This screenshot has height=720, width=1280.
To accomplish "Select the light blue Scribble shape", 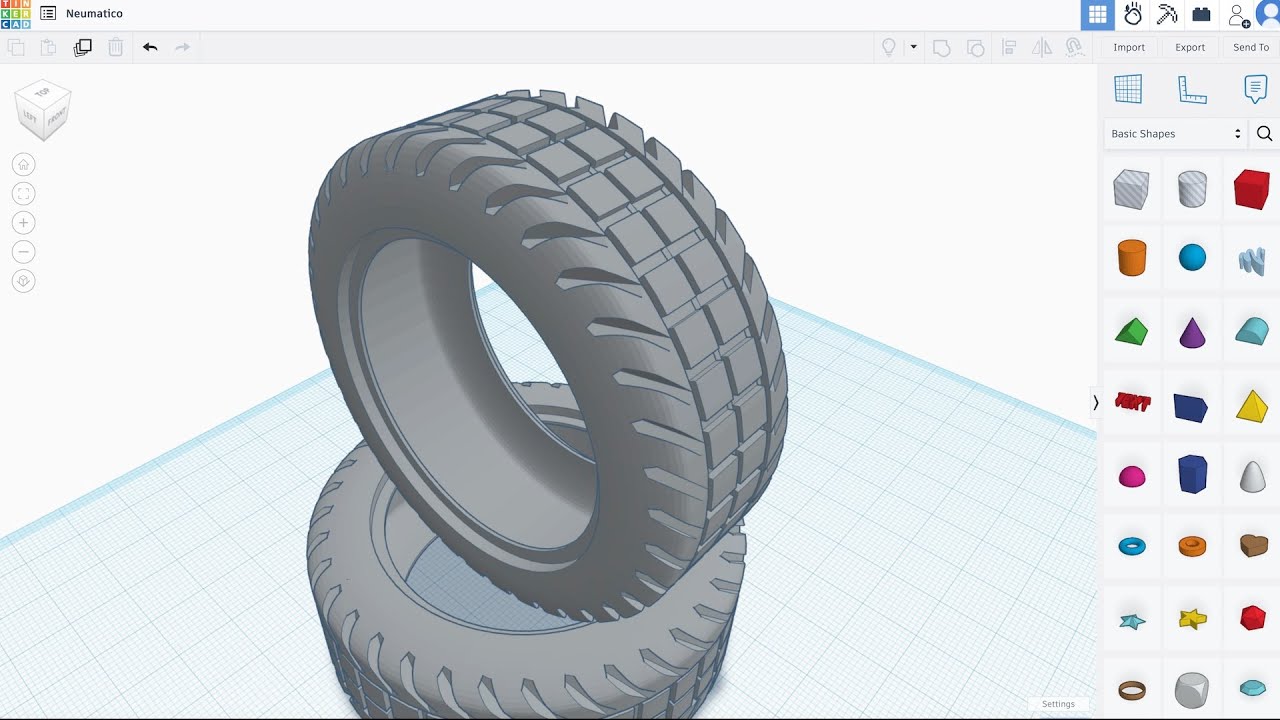I will tap(1252, 260).
